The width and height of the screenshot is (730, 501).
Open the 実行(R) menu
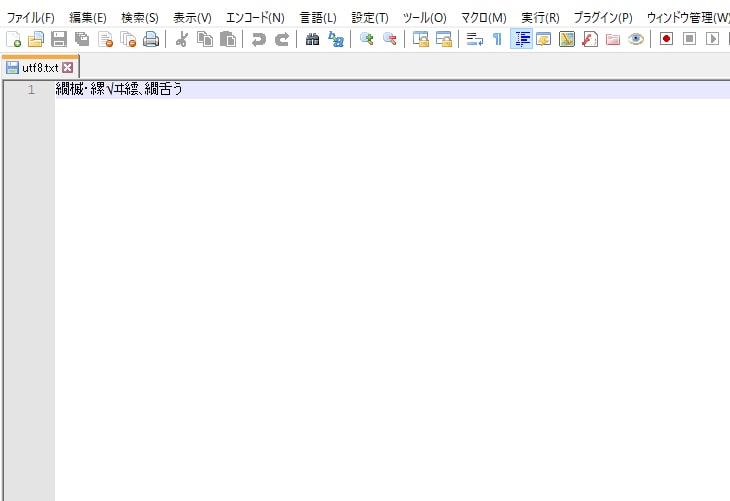[x=540, y=18]
